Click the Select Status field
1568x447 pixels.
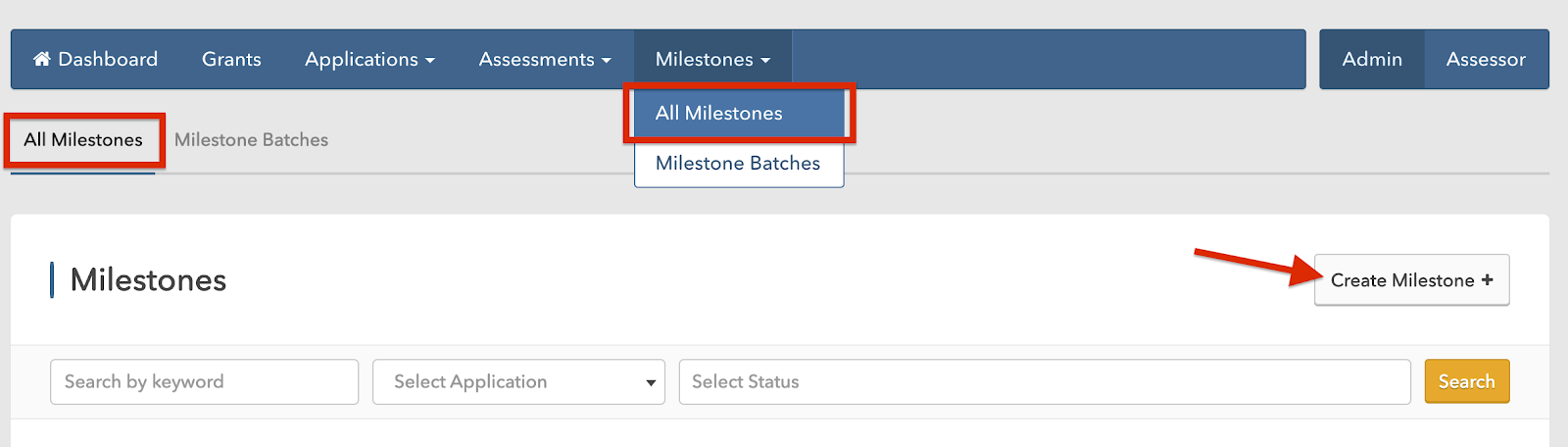click(x=1044, y=381)
